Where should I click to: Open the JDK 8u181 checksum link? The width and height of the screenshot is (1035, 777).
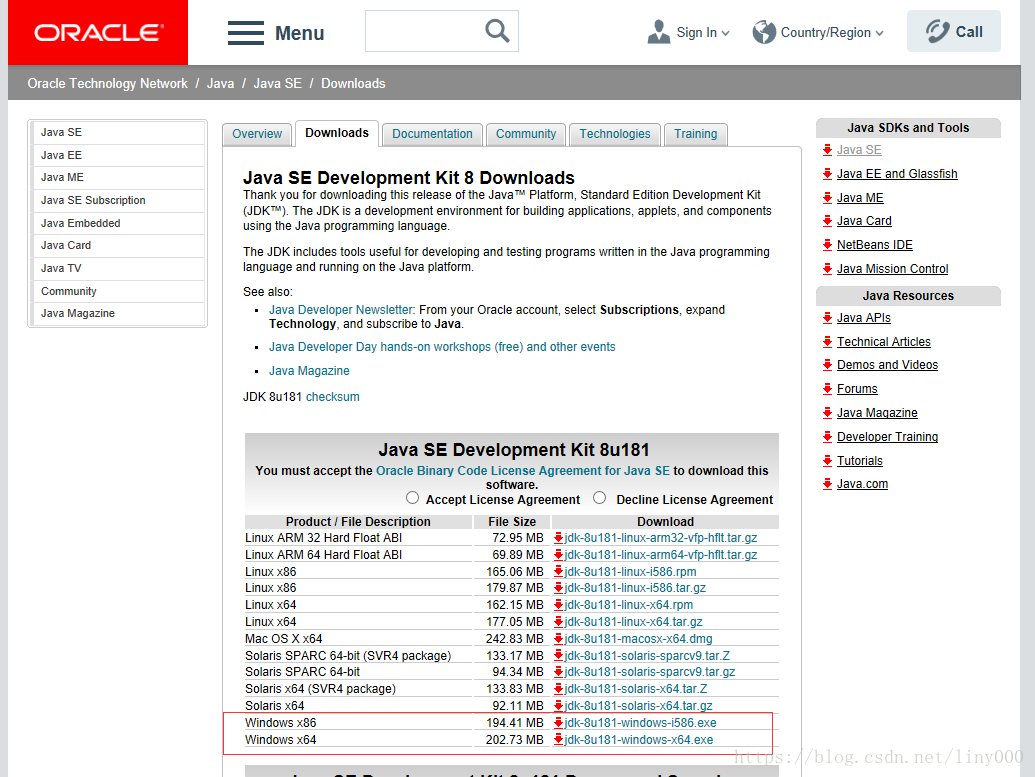[333, 397]
